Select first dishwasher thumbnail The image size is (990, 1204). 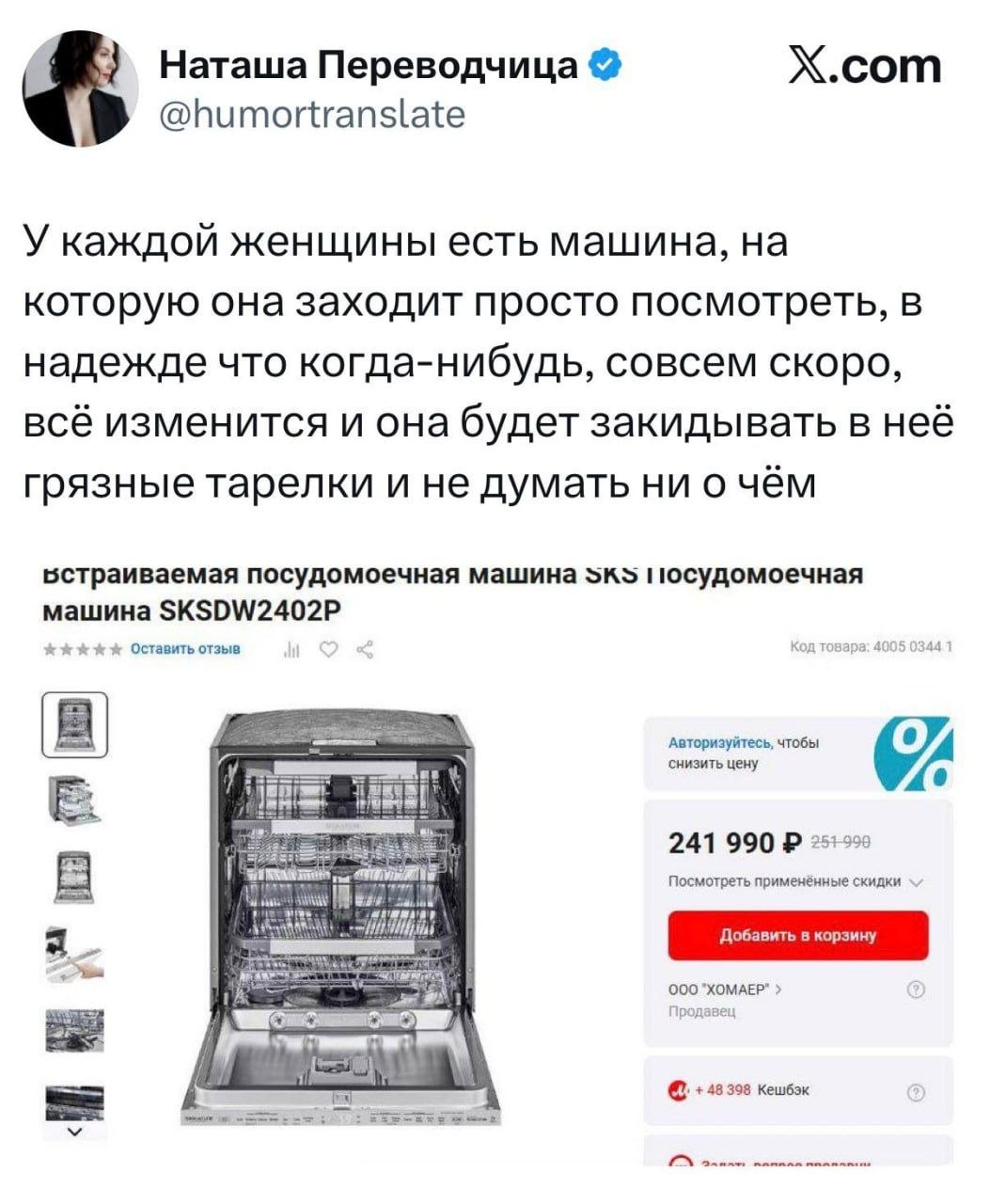(74, 723)
